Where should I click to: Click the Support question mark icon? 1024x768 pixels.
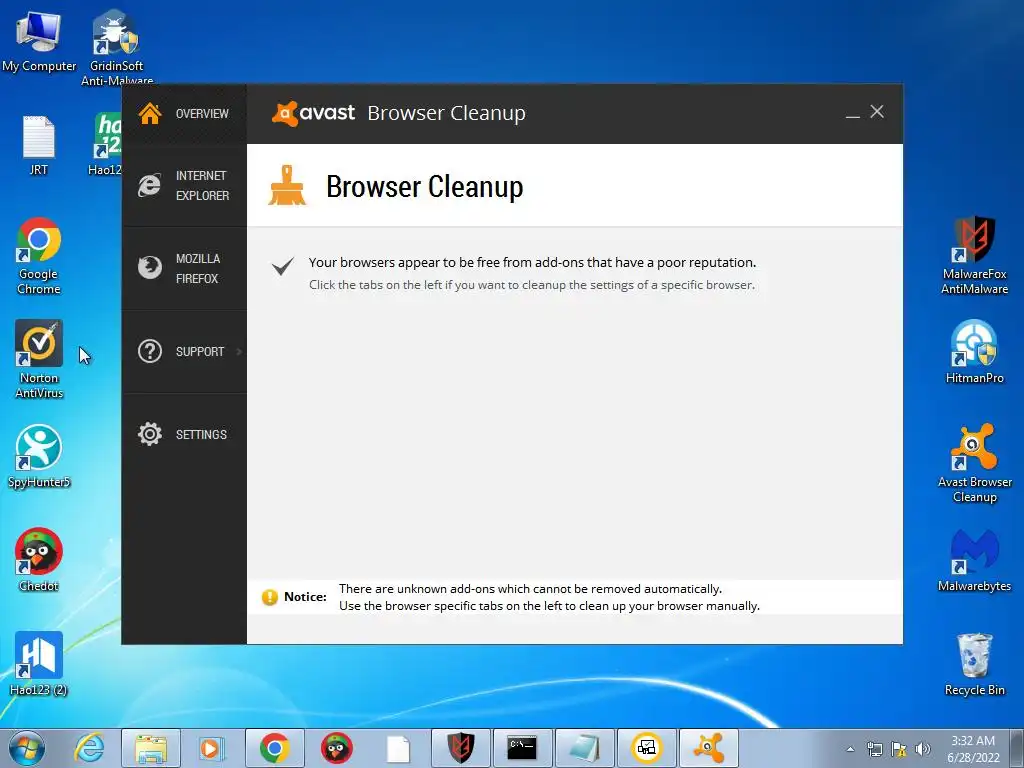tap(150, 351)
